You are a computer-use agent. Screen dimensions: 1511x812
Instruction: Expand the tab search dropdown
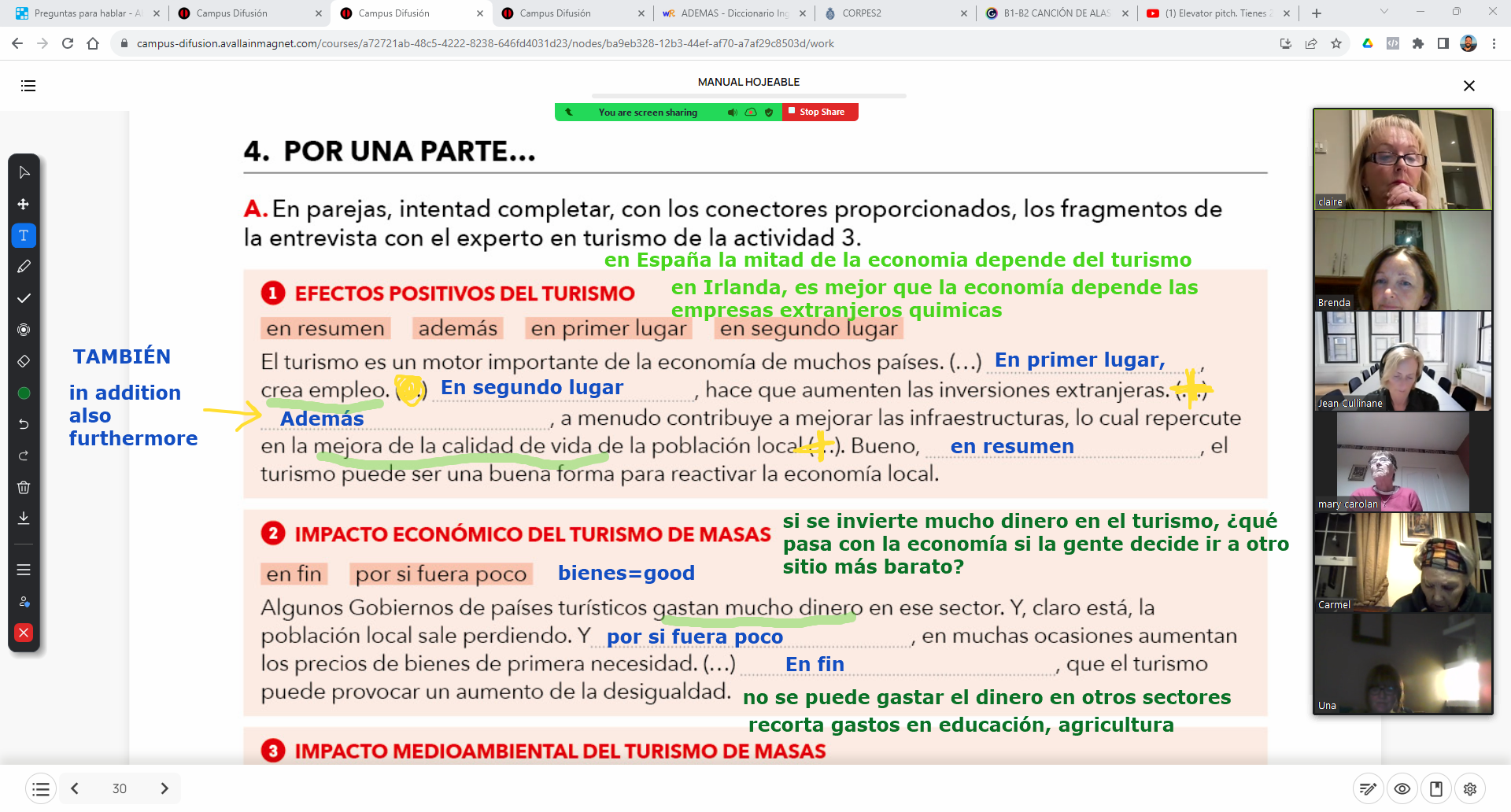(x=1384, y=12)
